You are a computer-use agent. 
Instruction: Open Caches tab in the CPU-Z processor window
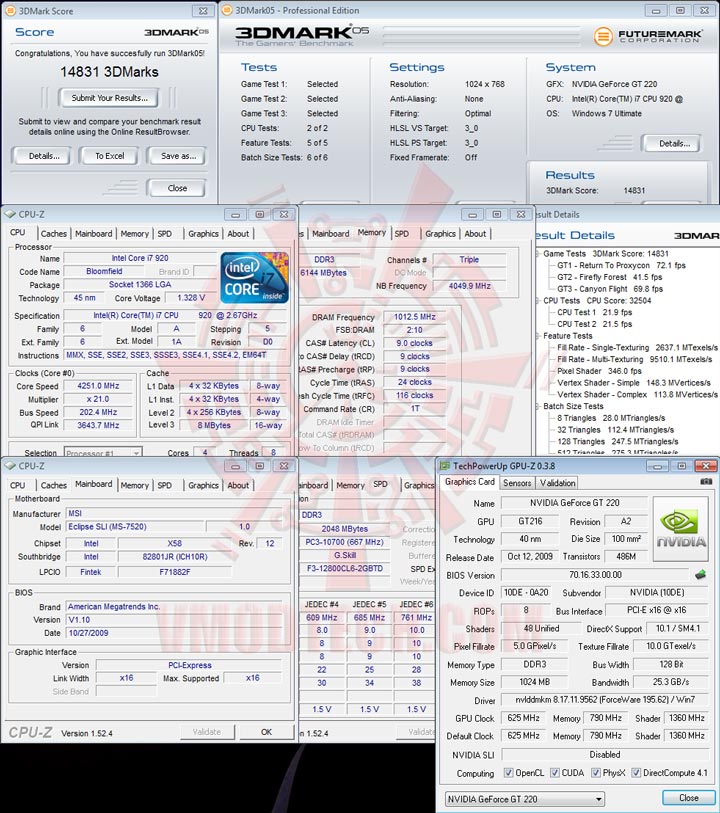click(x=53, y=234)
